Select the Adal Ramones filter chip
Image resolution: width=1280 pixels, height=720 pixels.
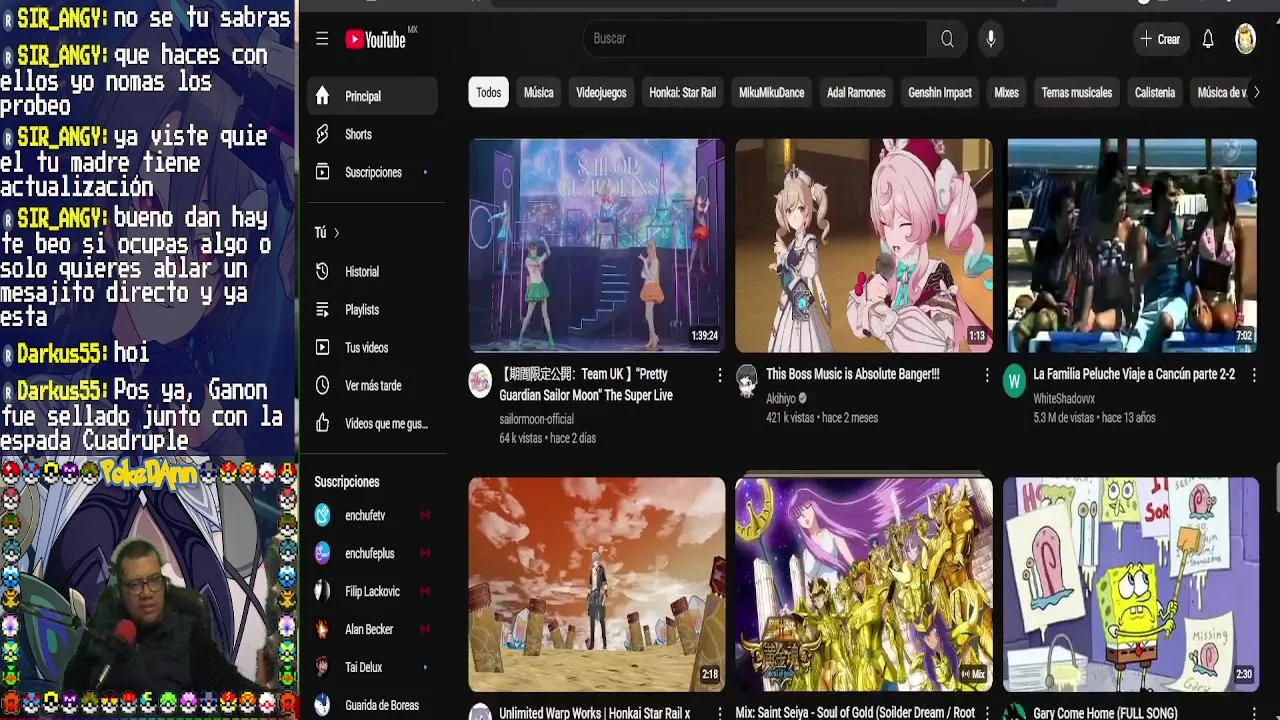coord(856,92)
